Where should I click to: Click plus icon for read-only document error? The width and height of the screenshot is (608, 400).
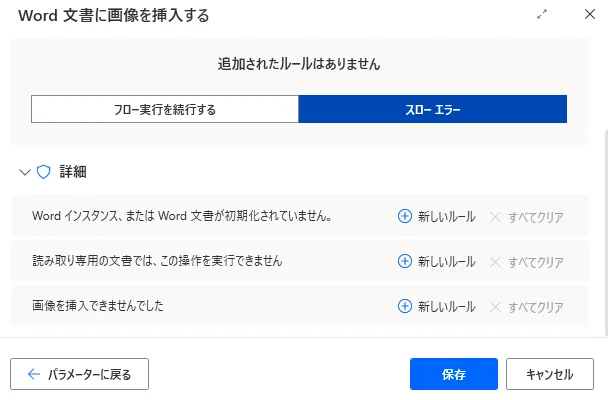405,261
